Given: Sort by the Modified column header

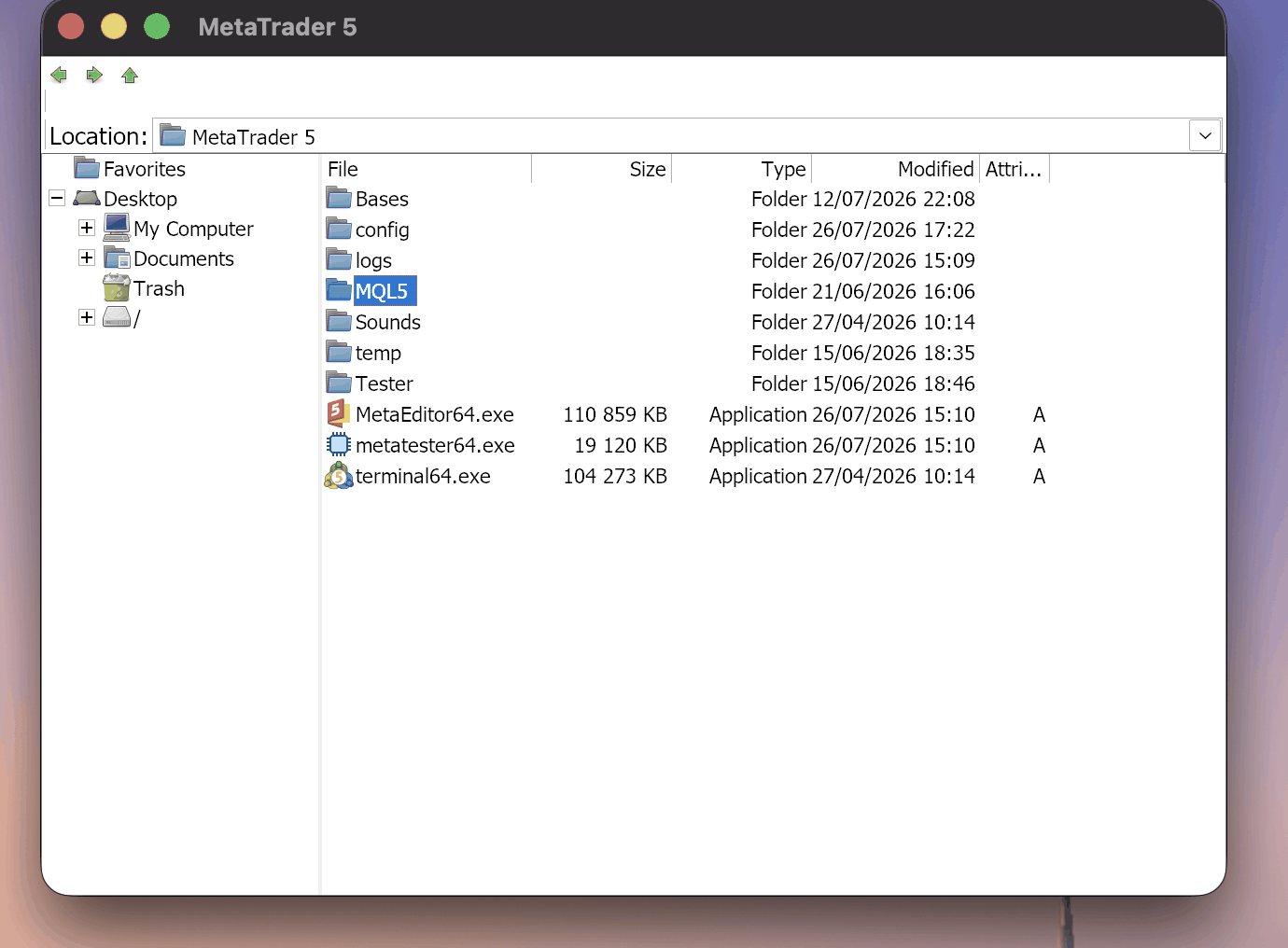Looking at the screenshot, I should point(896,169).
